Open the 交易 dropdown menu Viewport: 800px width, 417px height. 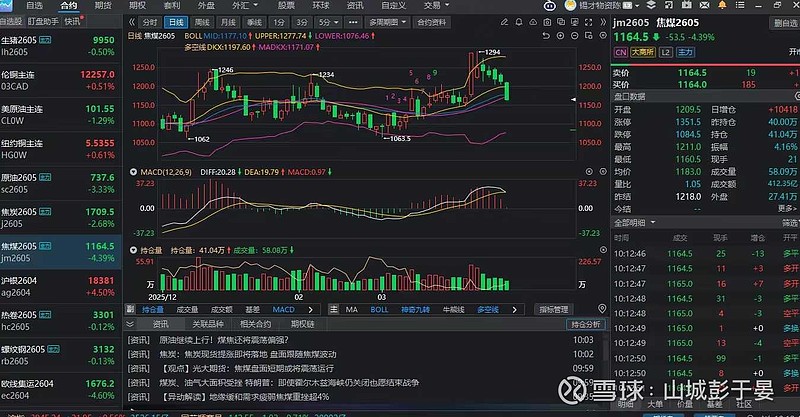437,5
